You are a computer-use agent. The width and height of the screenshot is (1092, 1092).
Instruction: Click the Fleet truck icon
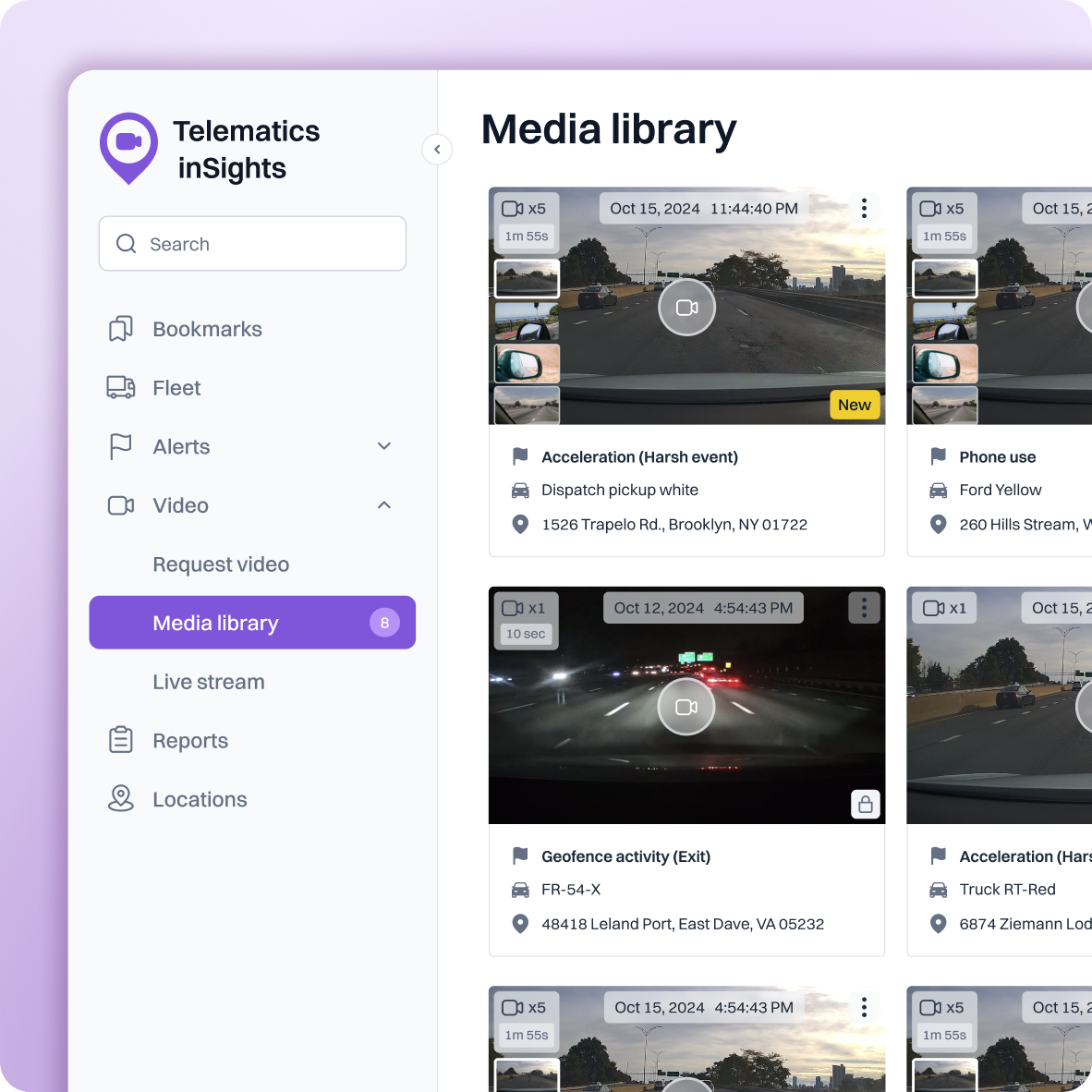120,387
